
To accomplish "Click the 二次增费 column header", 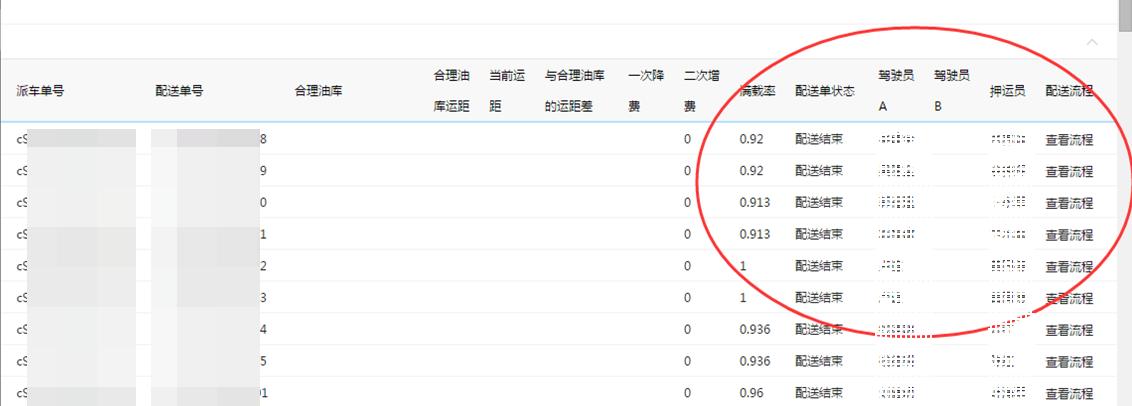I will pos(702,91).
